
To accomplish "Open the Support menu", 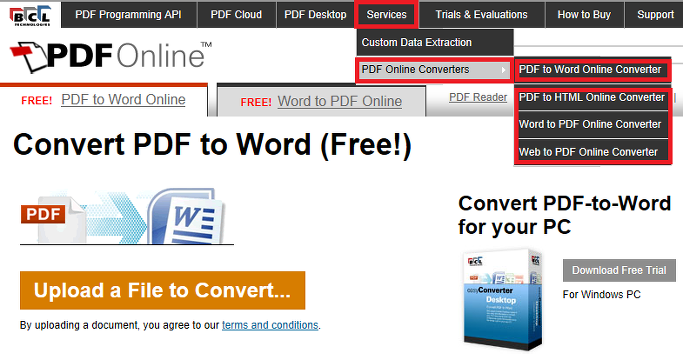I will point(655,14).
